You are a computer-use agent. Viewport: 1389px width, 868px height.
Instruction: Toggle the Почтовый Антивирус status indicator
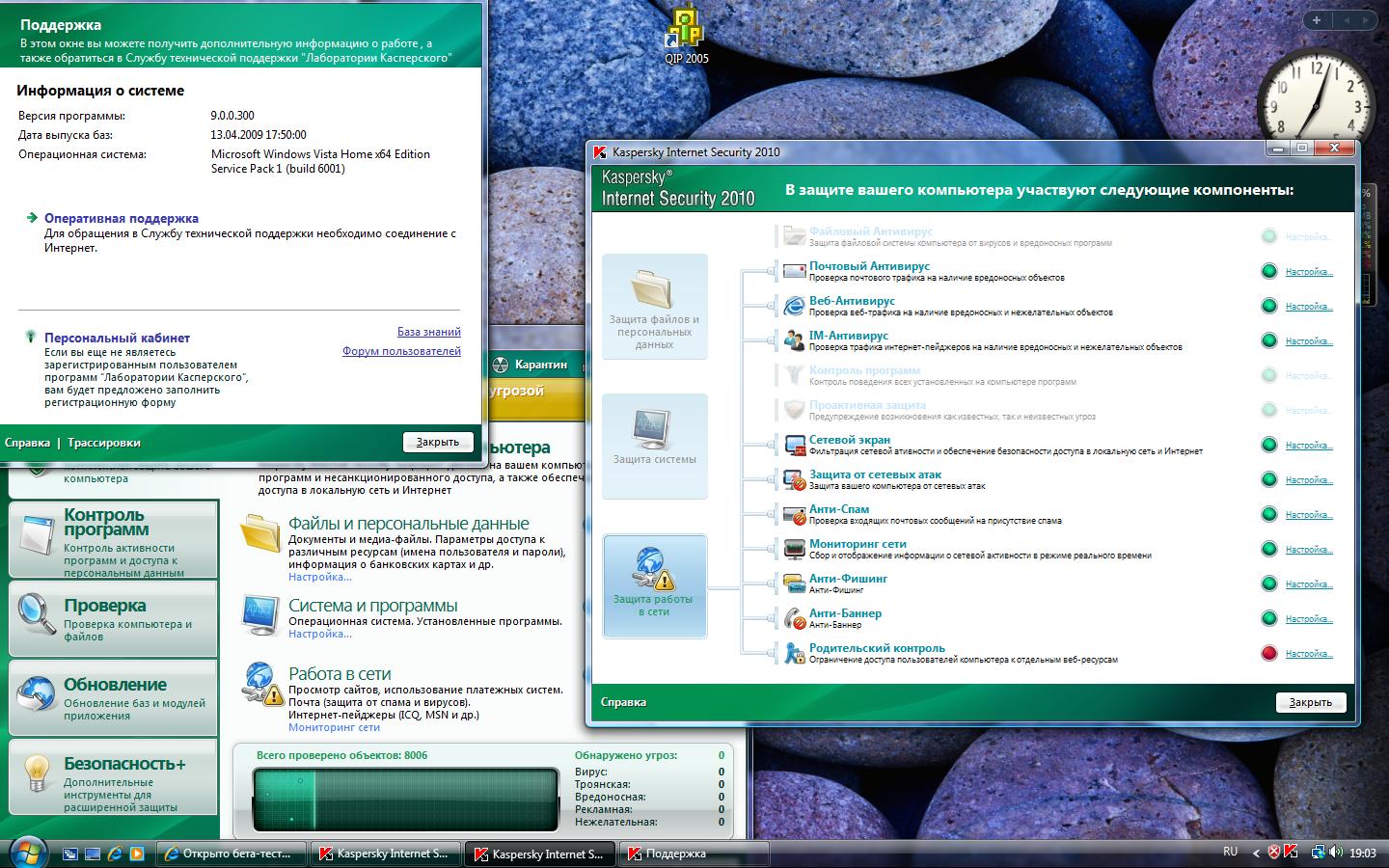point(1269,271)
